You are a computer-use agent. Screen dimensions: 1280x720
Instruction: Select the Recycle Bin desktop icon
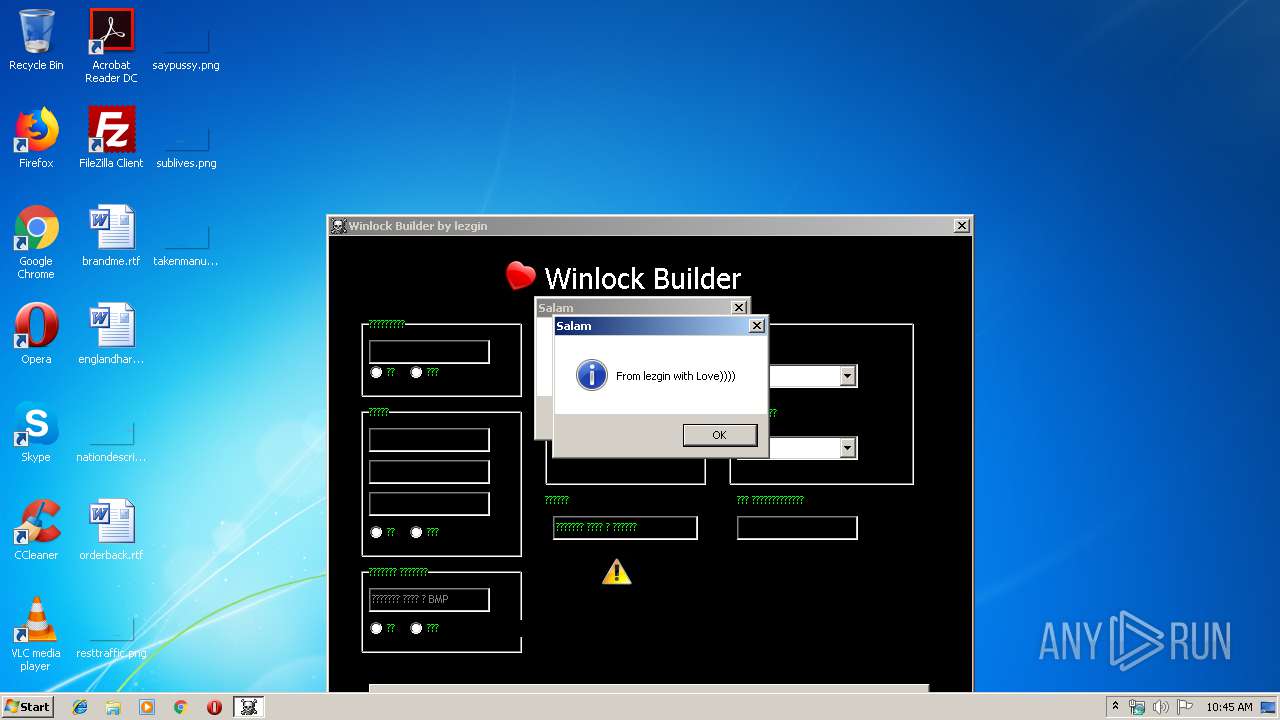36,41
